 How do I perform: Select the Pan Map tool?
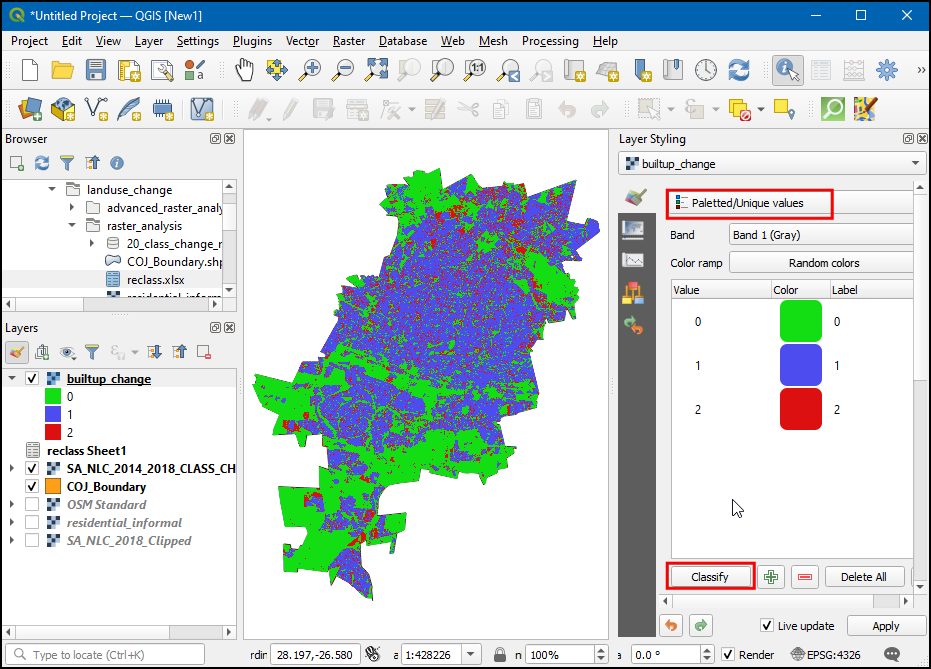click(245, 70)
